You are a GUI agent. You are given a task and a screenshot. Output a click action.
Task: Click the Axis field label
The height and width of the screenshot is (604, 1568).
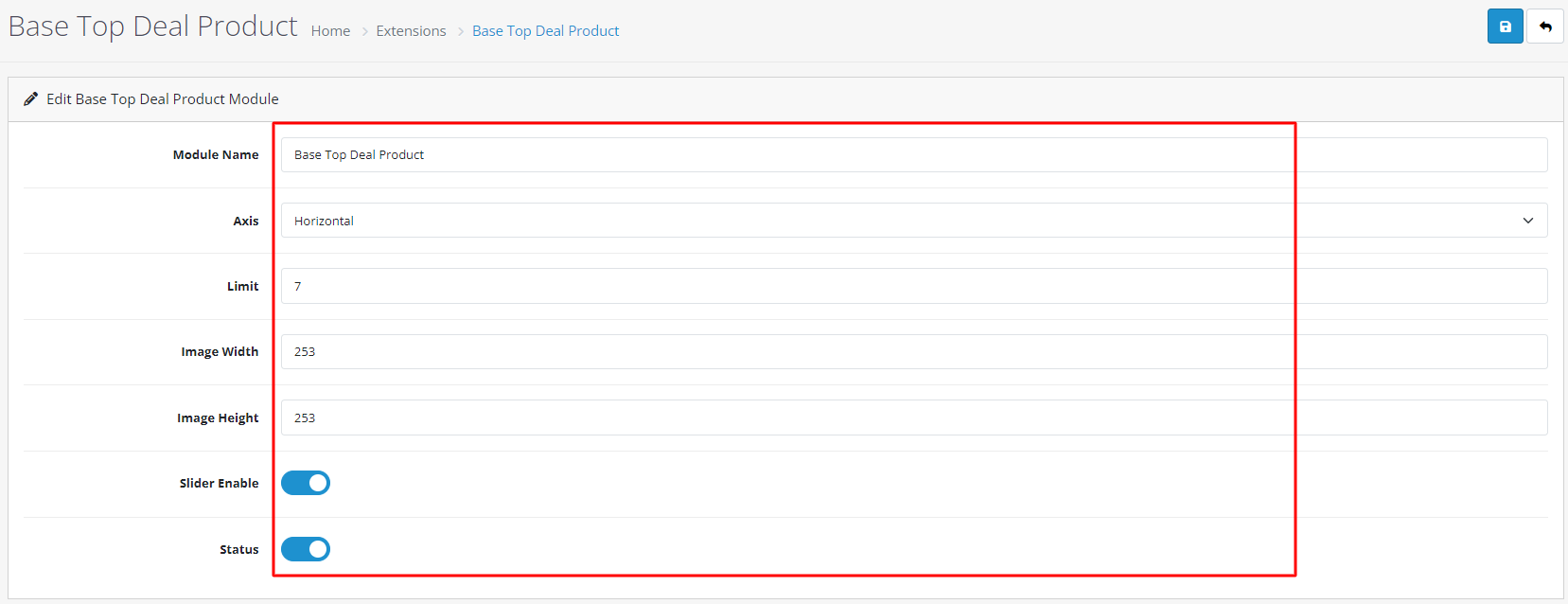(246, 221)
